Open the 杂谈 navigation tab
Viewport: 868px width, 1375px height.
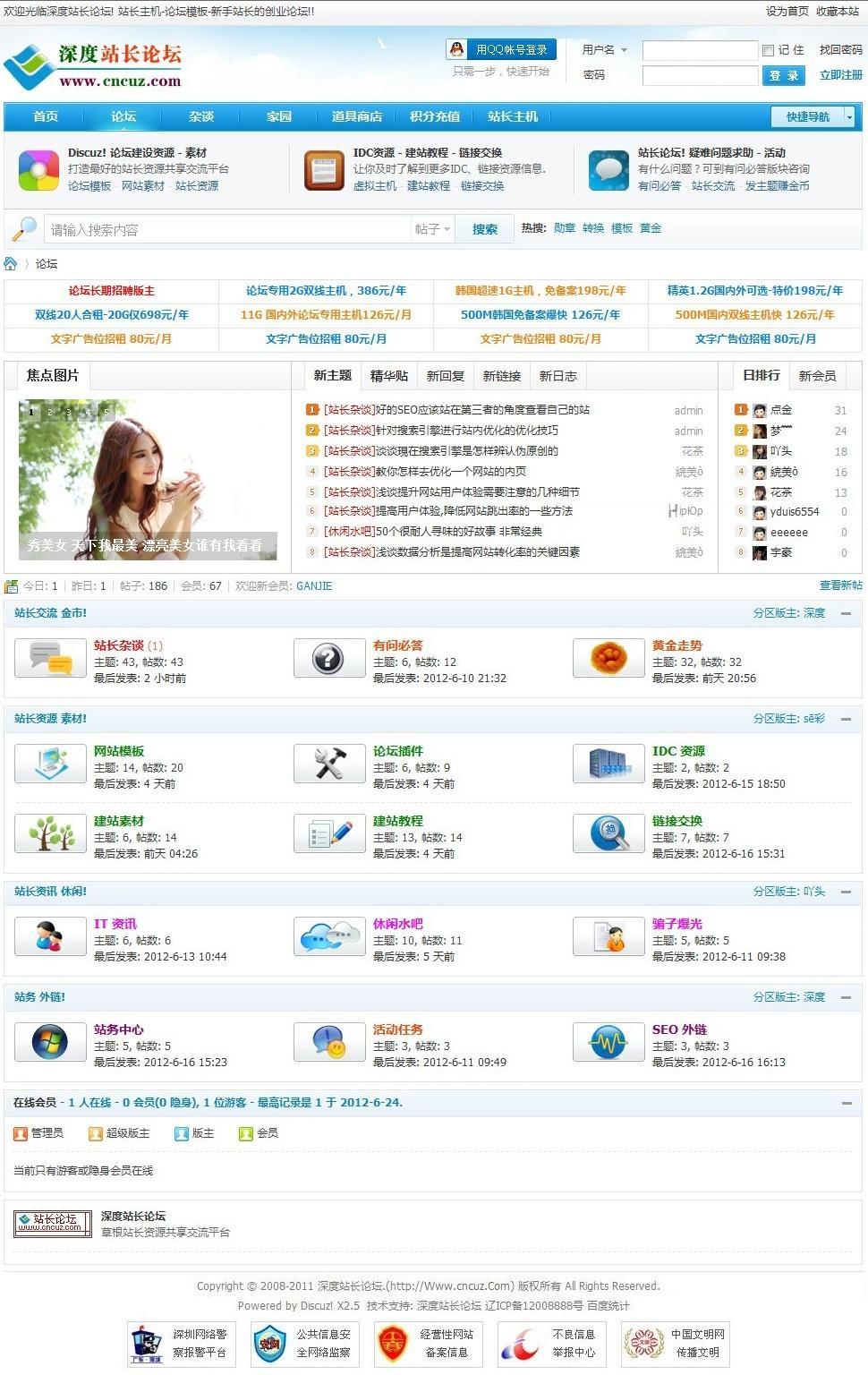click(x=200, y=116)
